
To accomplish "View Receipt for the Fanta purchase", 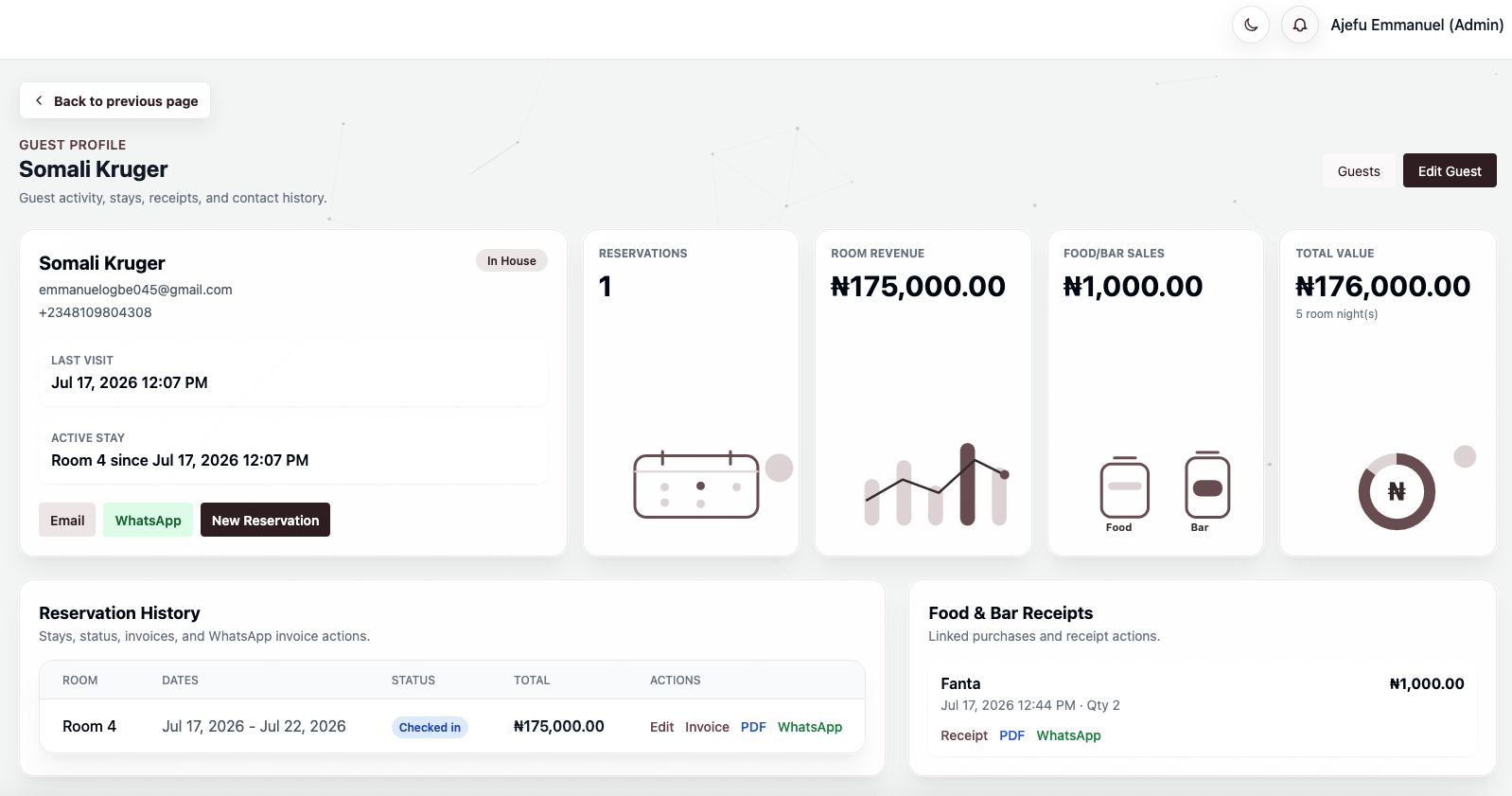I will [964, 735].
